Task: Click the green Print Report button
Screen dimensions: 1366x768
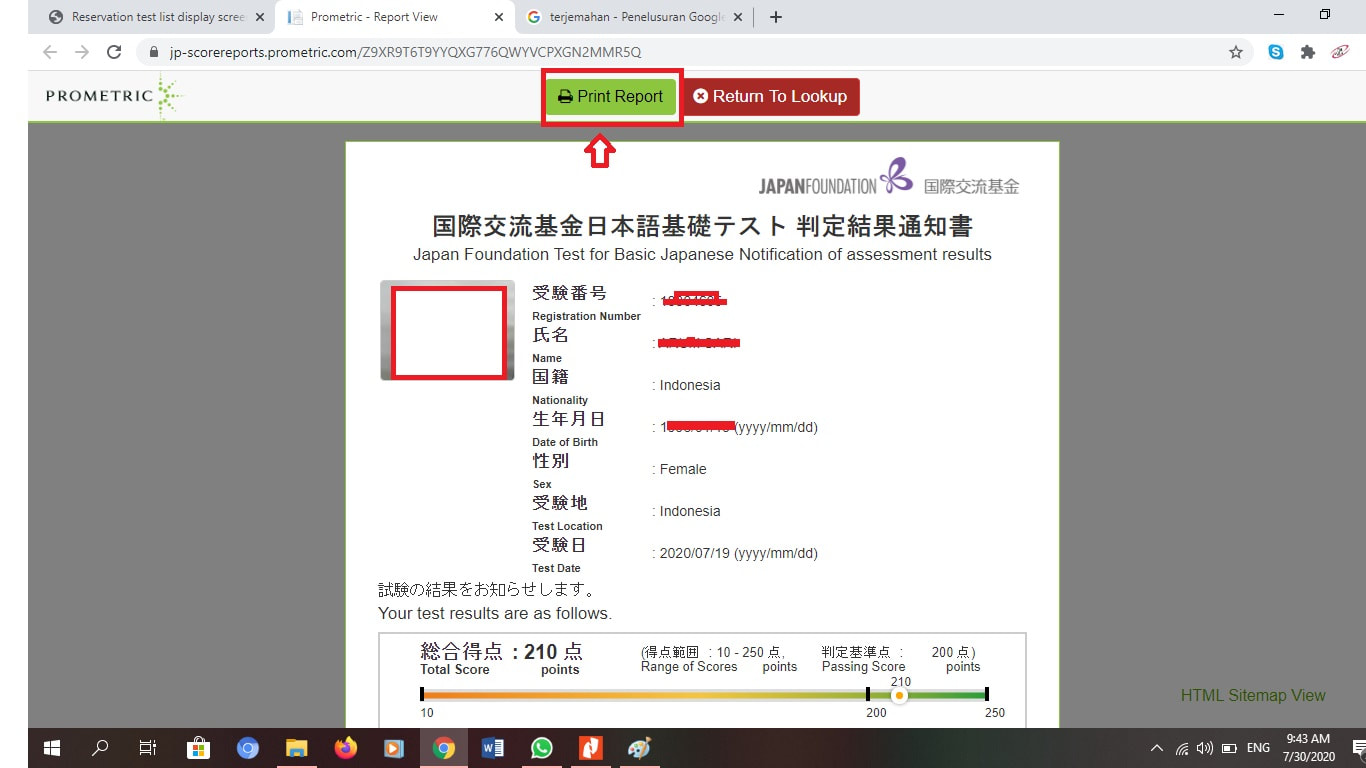Action: pos(611,97)
